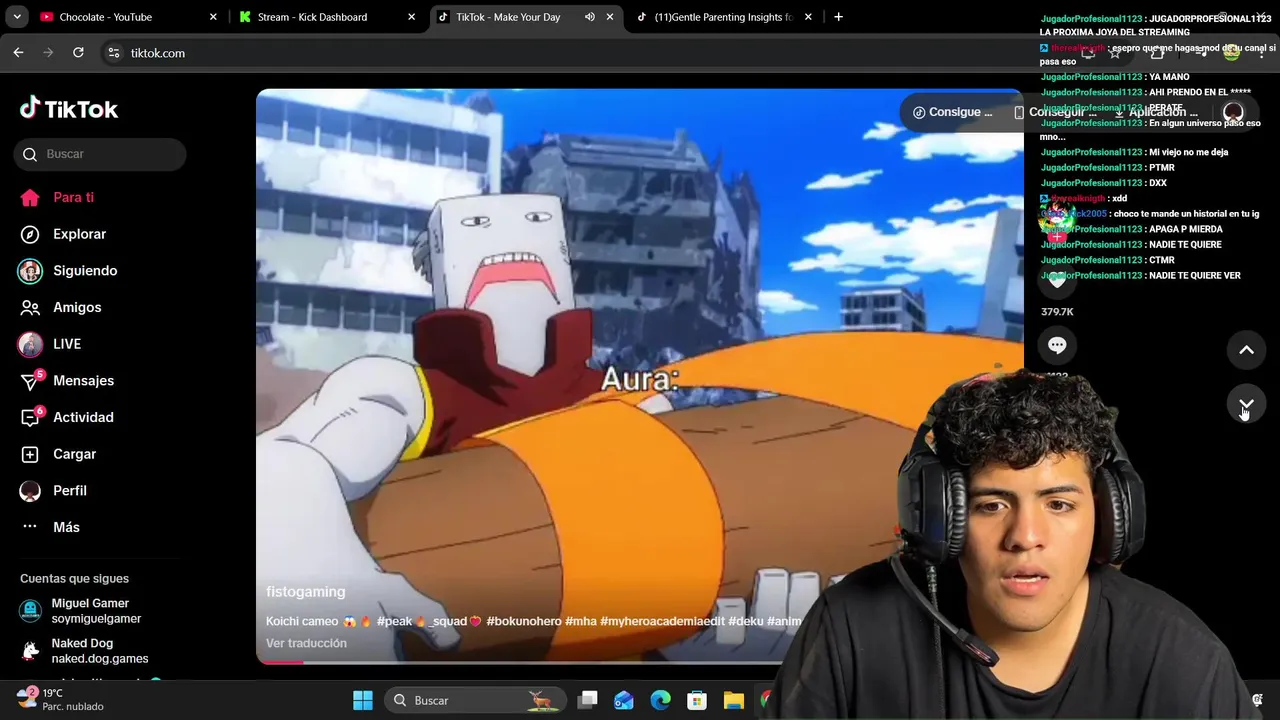Open fistogaming creator profile
1280x720 pixels.
tap(305, 592)
